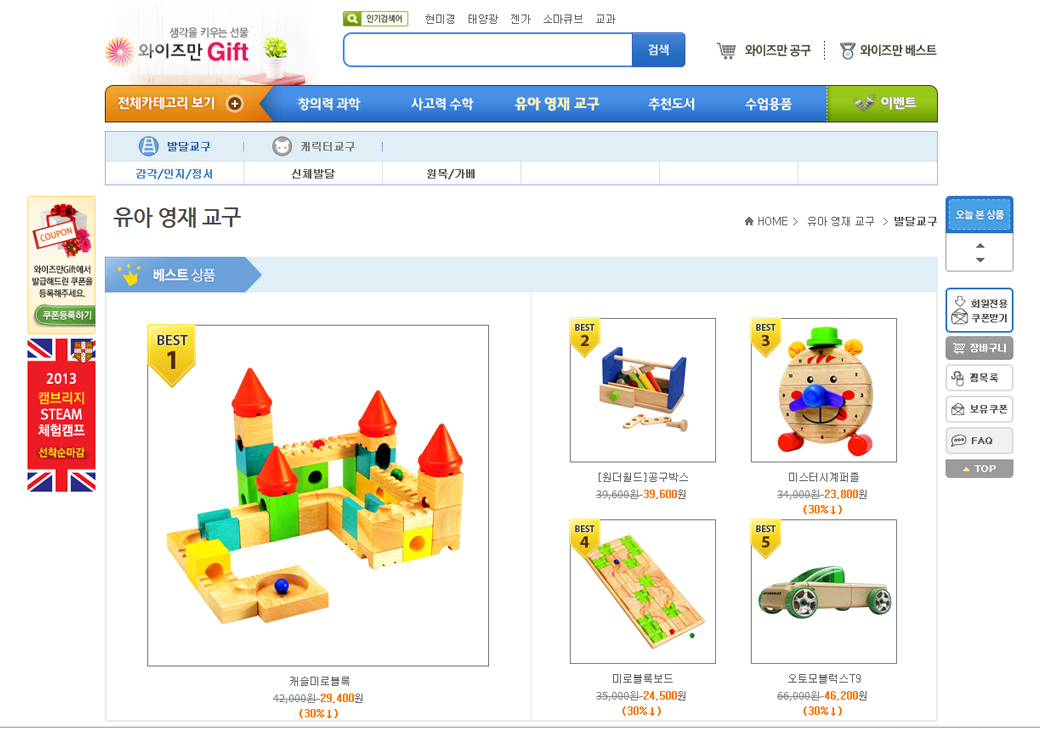Click the 장바구니 cart button in sidebar

(979, 348)
